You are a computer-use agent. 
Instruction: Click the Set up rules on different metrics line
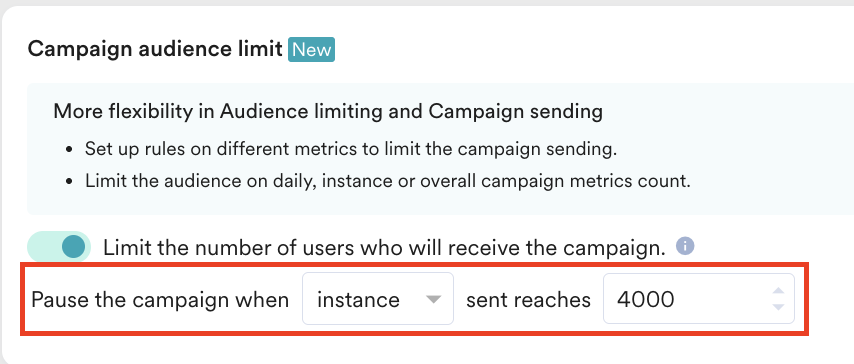351,149
